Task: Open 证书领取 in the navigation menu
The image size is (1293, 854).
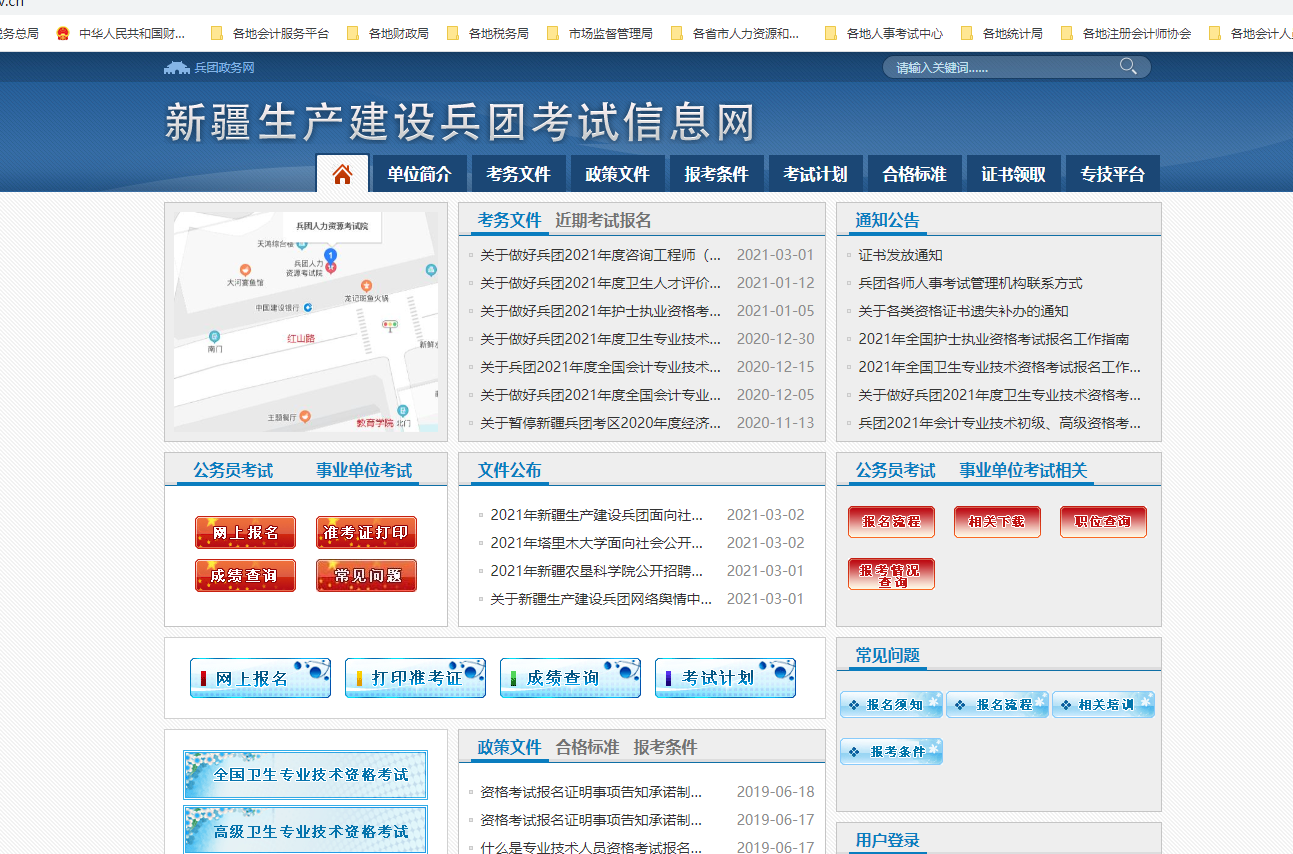Action: tap(1013, 174)
